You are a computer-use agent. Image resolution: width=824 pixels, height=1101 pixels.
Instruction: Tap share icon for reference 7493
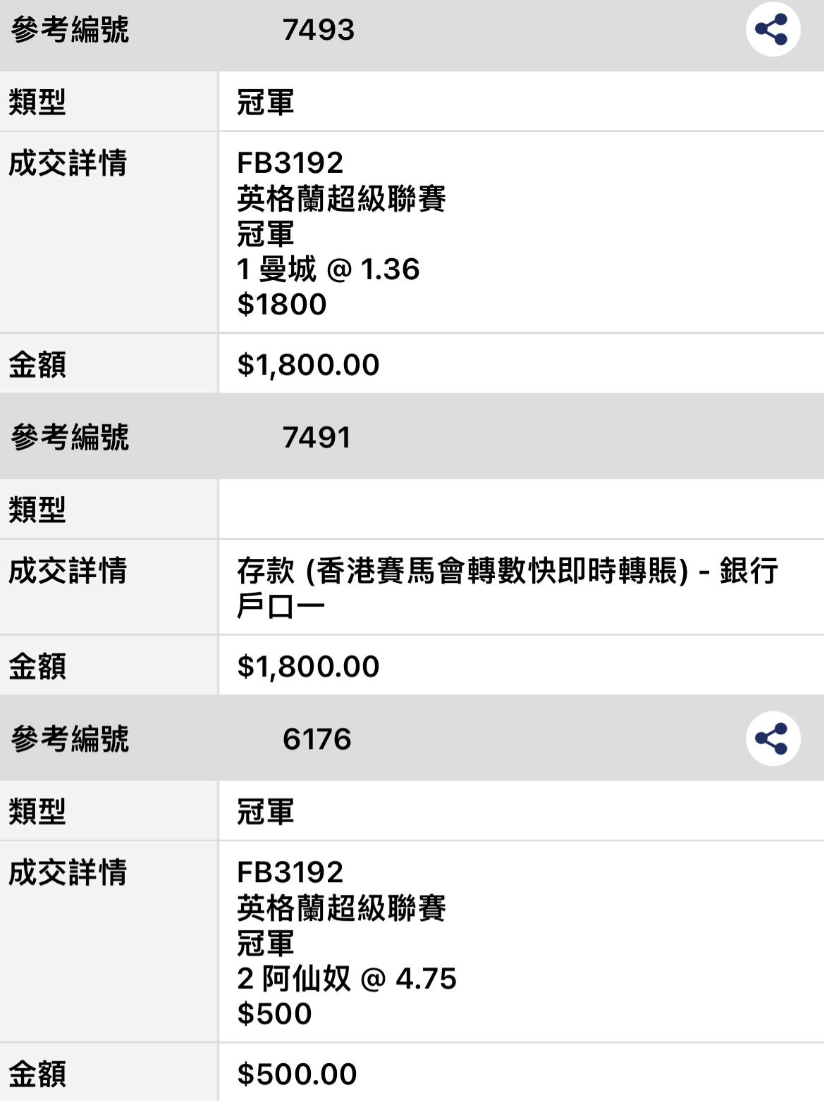click(772, 29)
